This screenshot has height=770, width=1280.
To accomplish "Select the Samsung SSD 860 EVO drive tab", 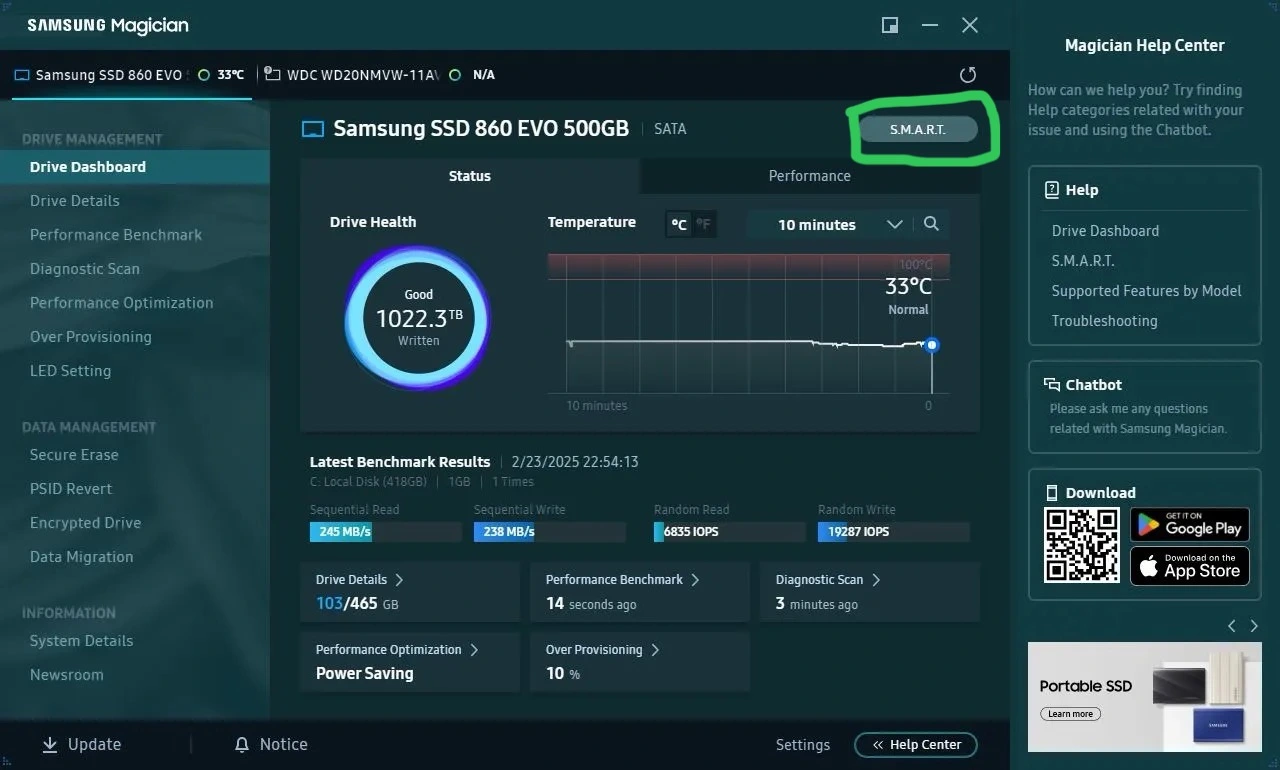I will tap(131, 75).
